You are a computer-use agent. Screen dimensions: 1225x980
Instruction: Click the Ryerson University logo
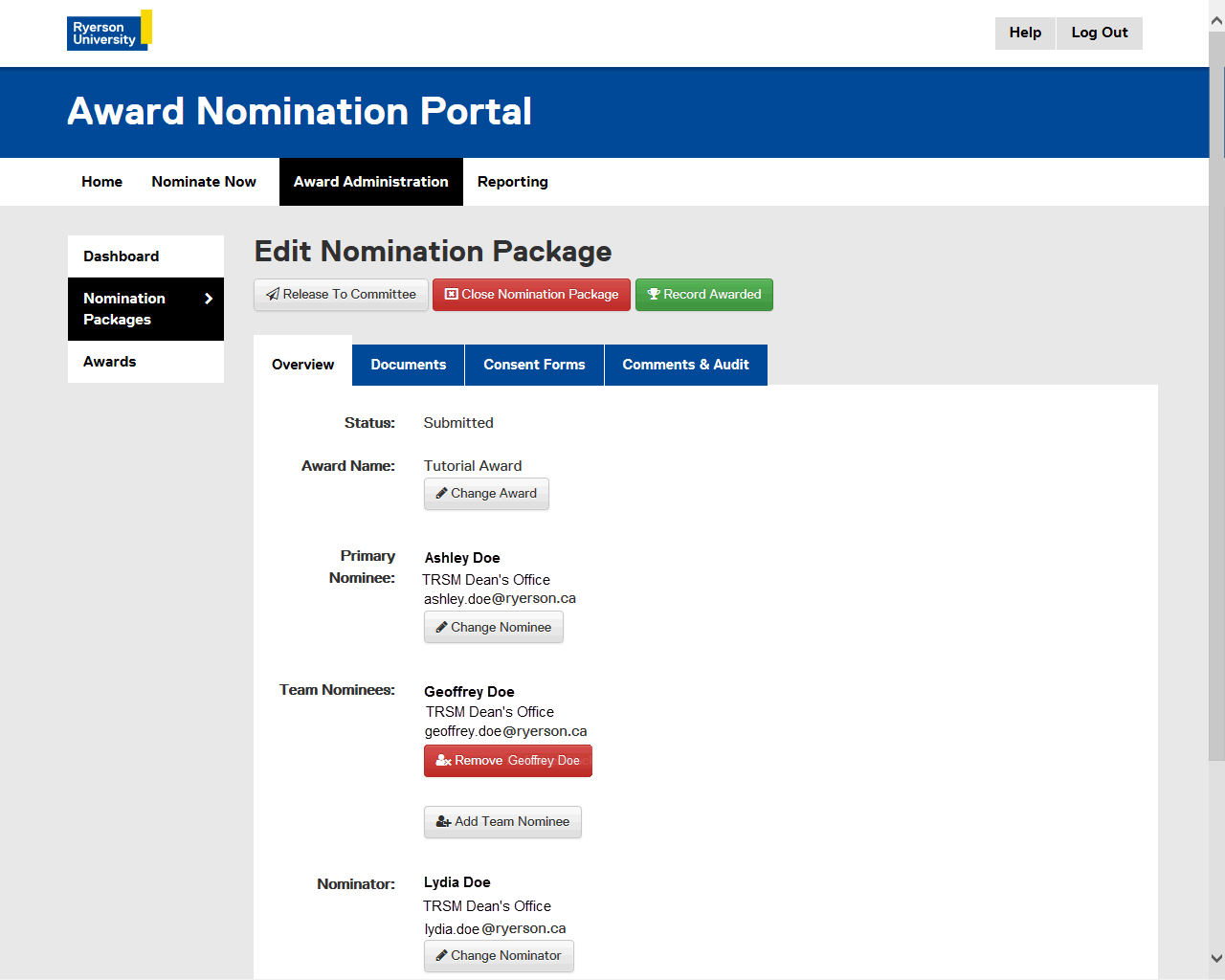(x=108, y=32)
